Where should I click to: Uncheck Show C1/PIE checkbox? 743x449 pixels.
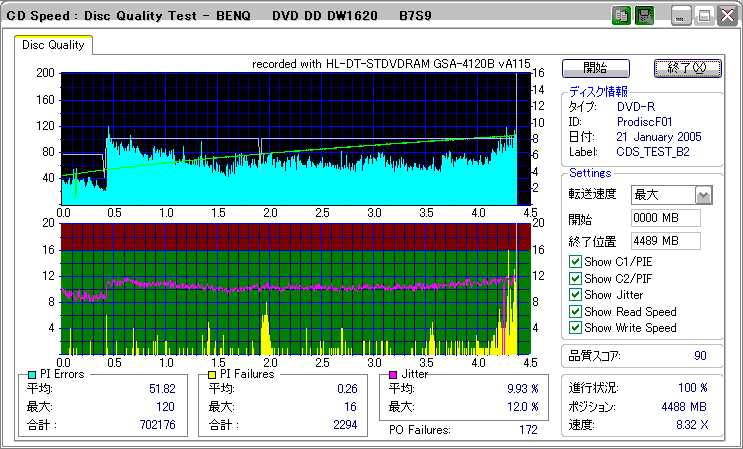tap(575, 262)
